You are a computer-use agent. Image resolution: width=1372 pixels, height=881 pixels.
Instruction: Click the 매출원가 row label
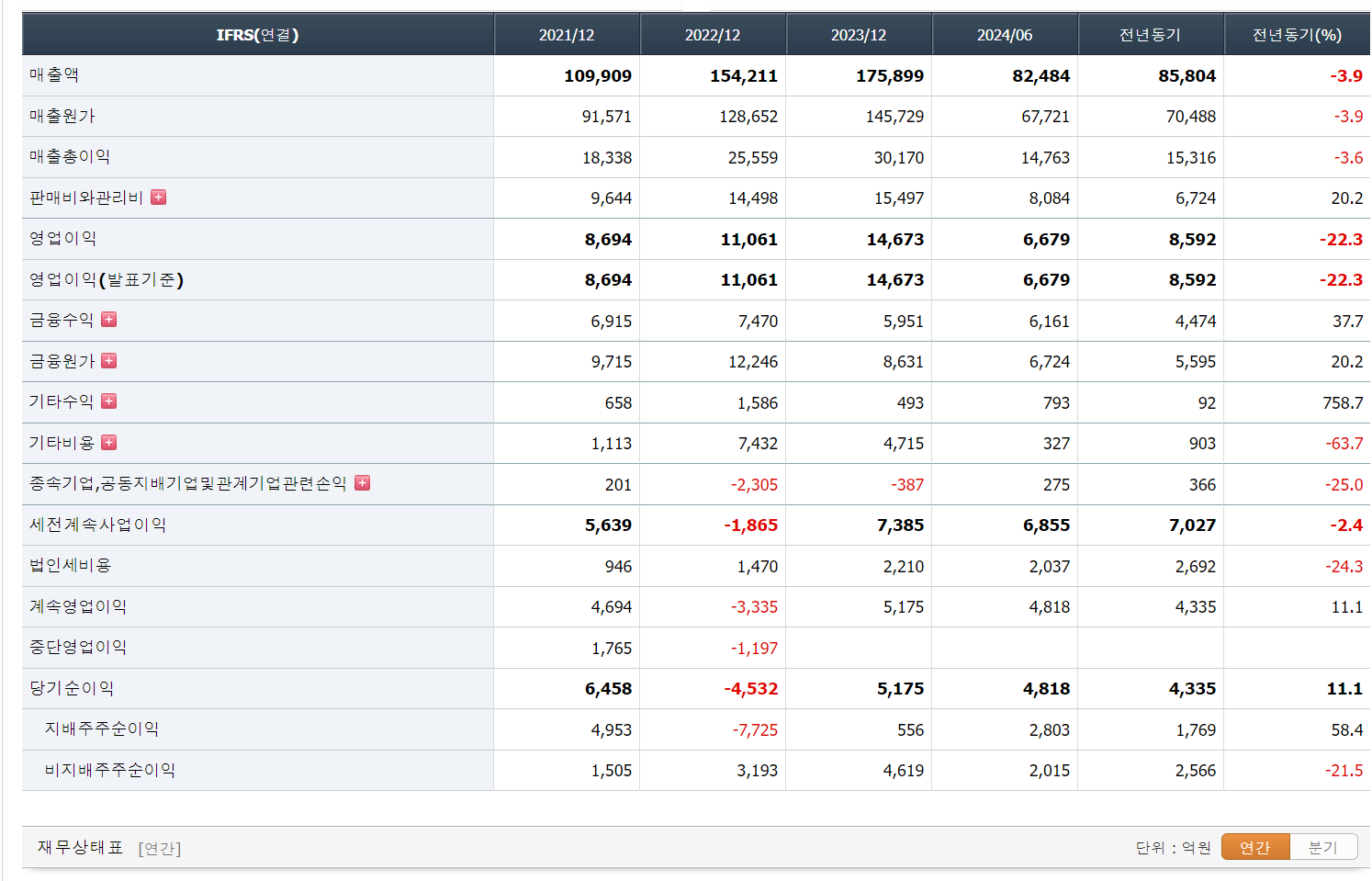click(x=62, y=116)
